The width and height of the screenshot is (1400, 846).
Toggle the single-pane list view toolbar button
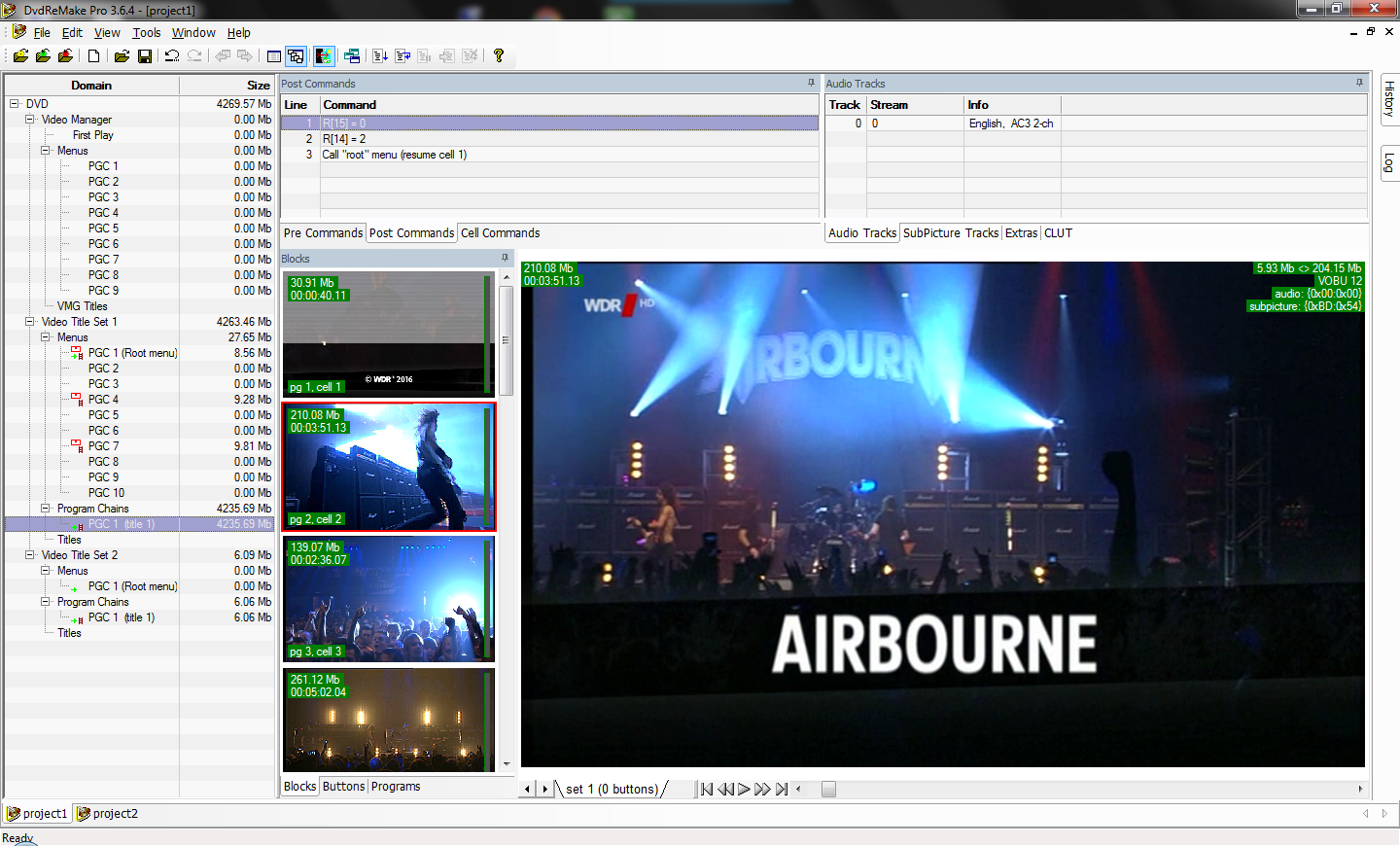pos(274,56)
